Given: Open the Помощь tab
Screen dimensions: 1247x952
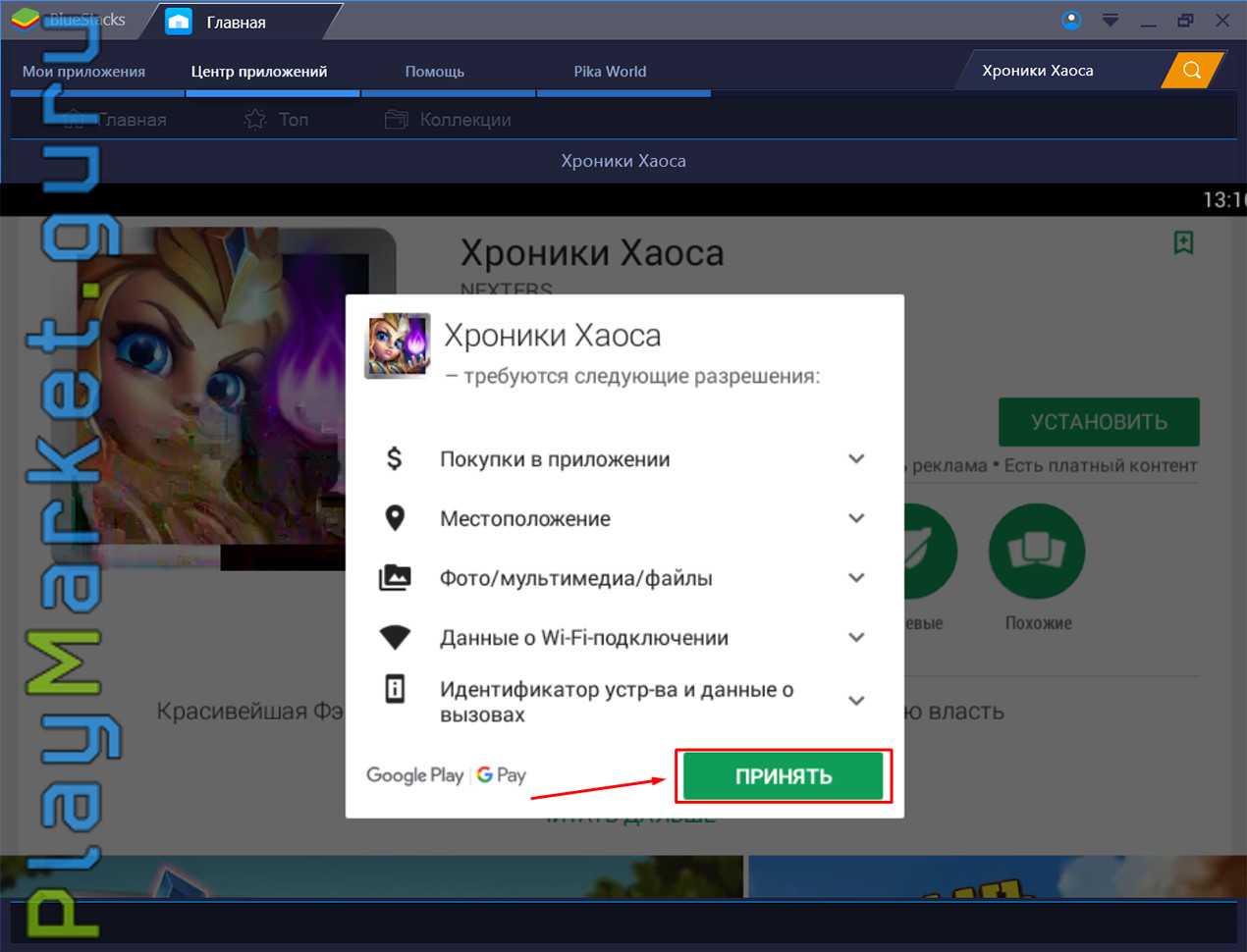Looking at the screenshot, I should point(434,72).
